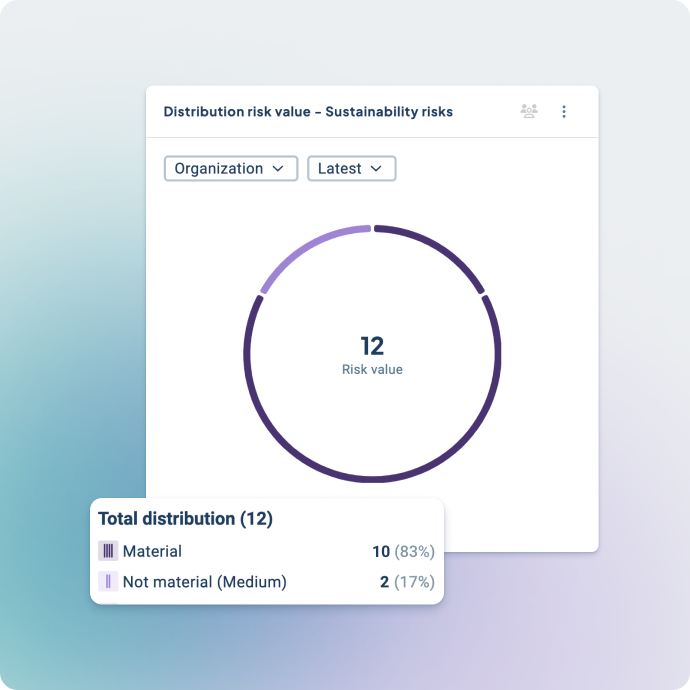This screenshot has height=690, width=690.
Task: Click the chevron arrow beside Organization
Action: [x=279, y=169]
